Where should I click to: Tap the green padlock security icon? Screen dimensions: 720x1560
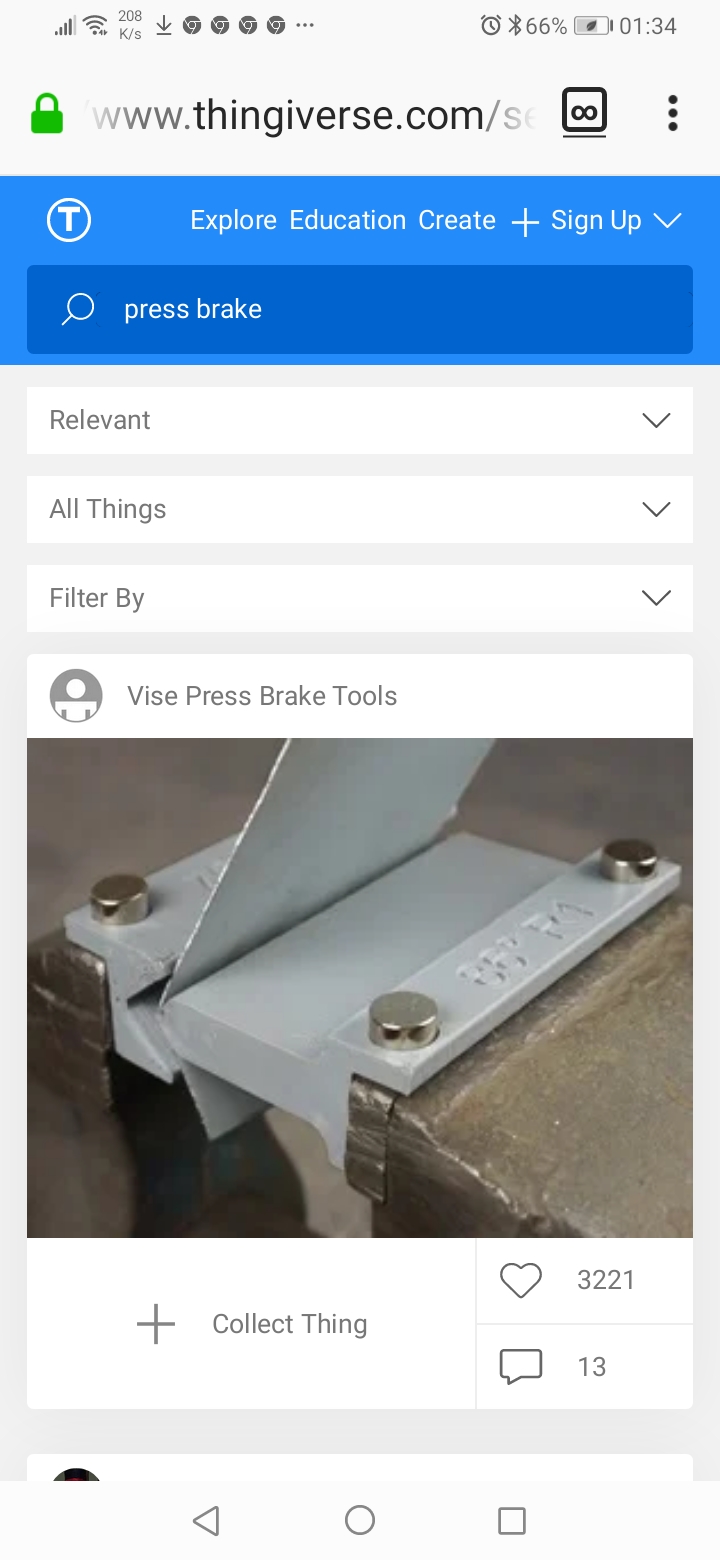click(x=47, y=114)
